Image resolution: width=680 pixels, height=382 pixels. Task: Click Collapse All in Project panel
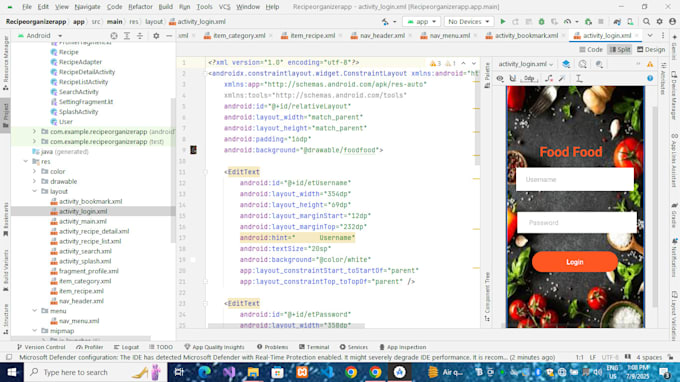point(140,36)
